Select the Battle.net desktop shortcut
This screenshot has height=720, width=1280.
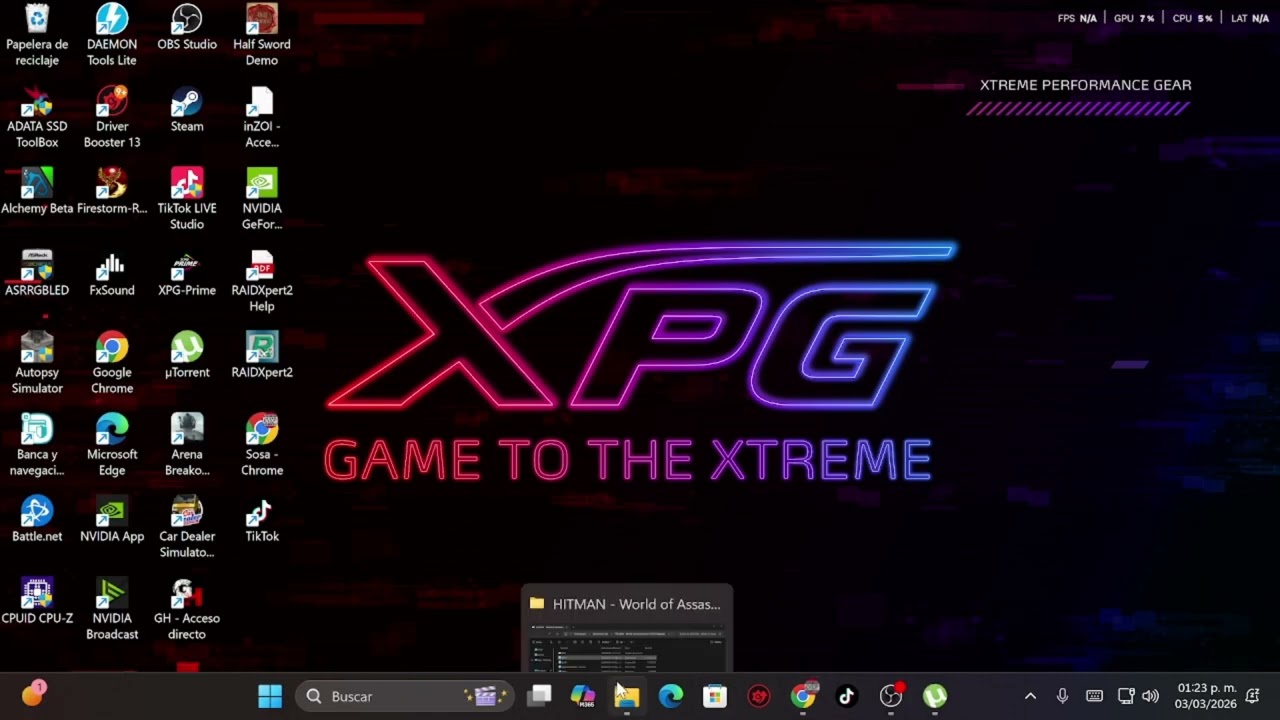(37, 519)
